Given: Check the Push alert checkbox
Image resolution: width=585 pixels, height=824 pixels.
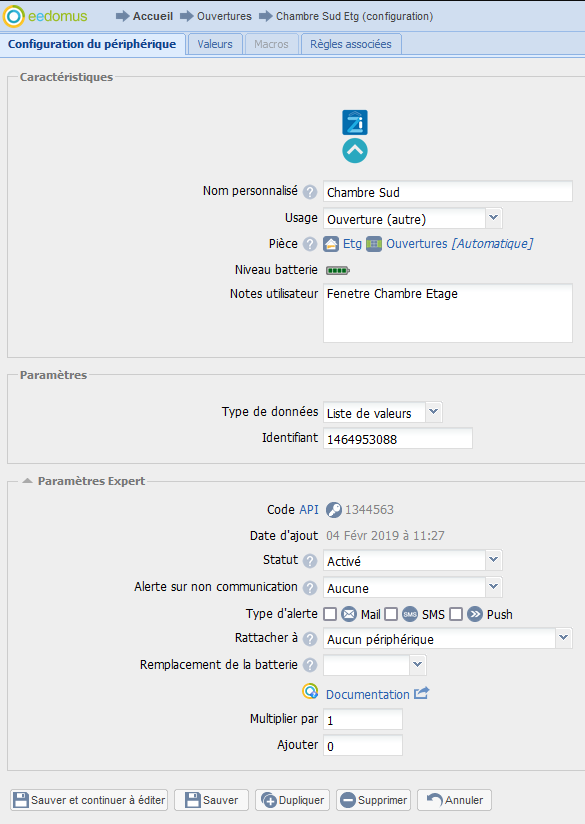Looking at the screenshot, I should tap(456, 614).
